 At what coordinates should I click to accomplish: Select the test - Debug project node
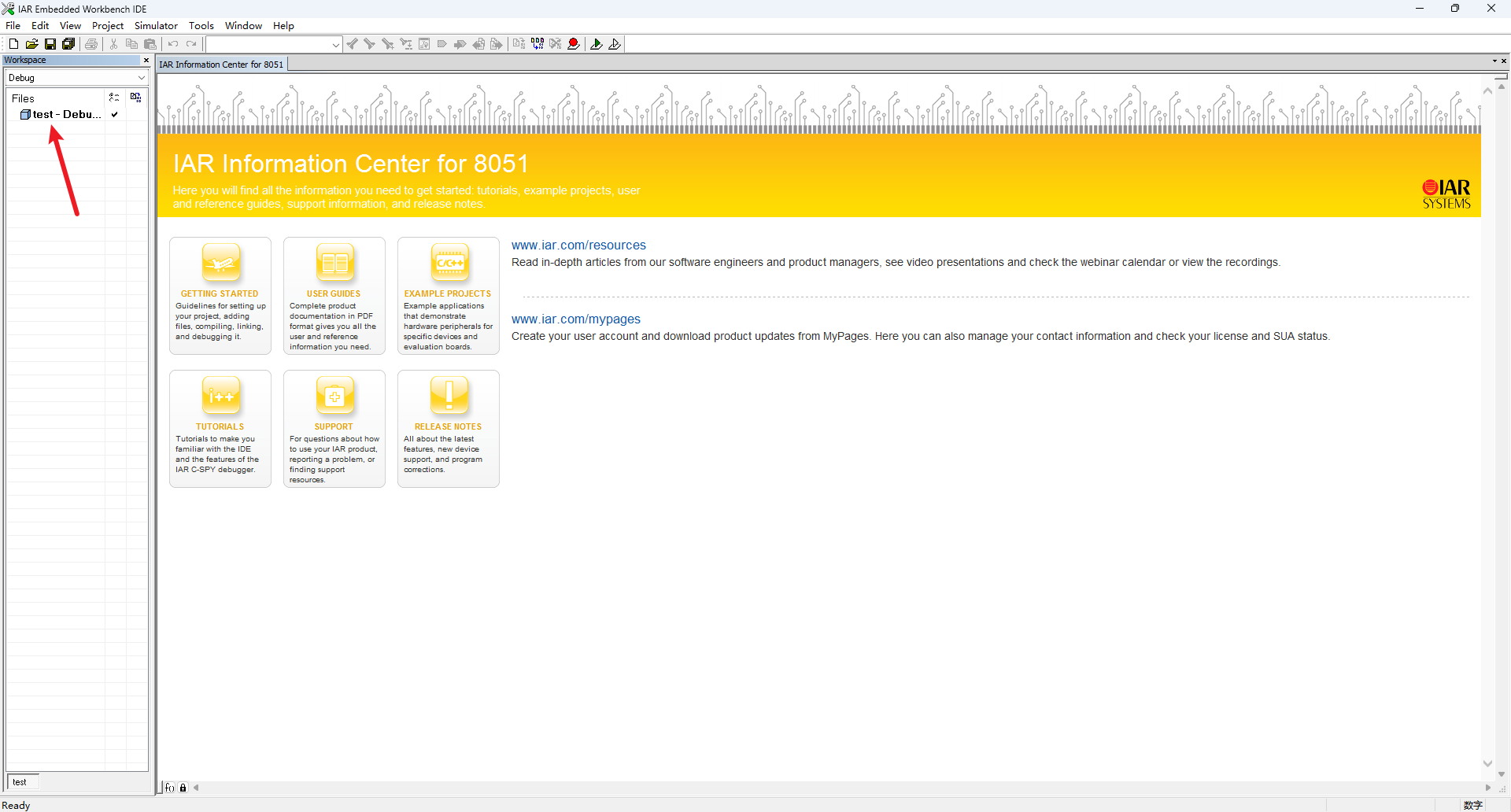pos(61,114)
